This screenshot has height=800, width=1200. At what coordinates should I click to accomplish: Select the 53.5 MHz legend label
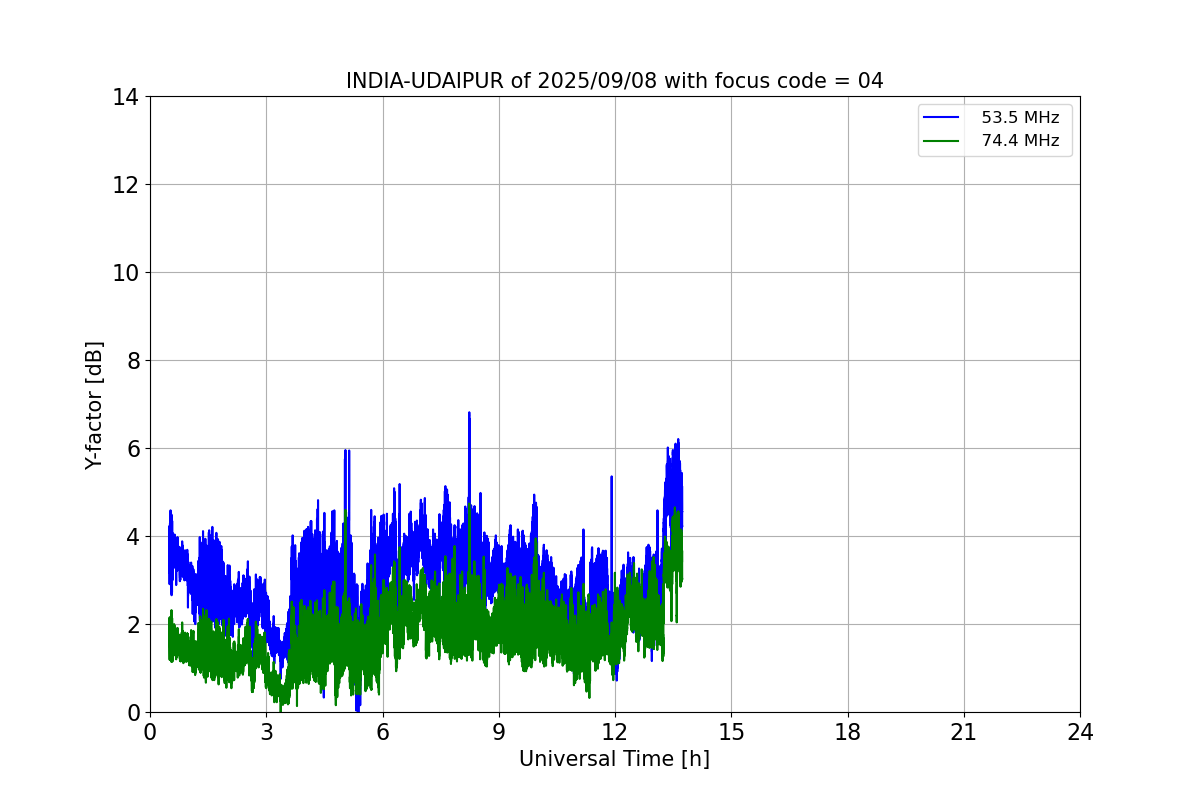(1020, 118)
